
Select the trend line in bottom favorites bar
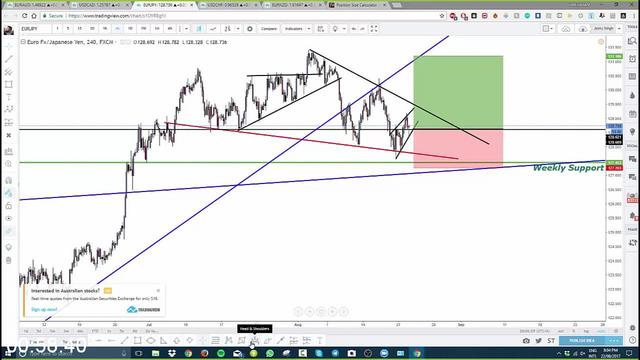pos(124,340)
